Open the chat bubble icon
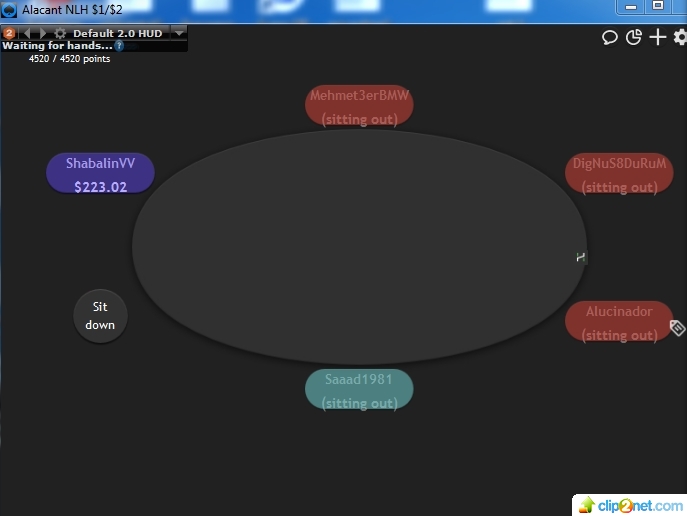The width and height of the screenshot is (687, 516). tap(609, 38)
